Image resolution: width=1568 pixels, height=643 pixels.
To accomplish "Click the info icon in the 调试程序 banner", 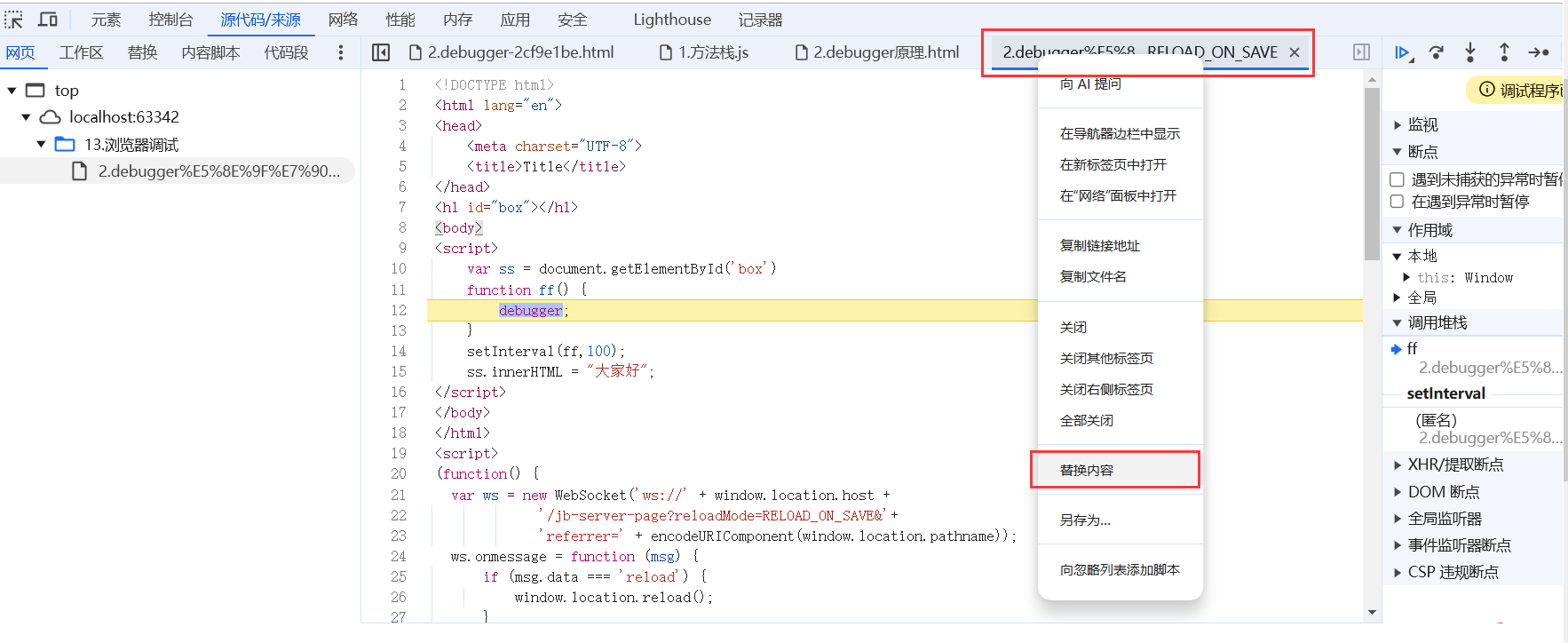I will (1487, 89).
